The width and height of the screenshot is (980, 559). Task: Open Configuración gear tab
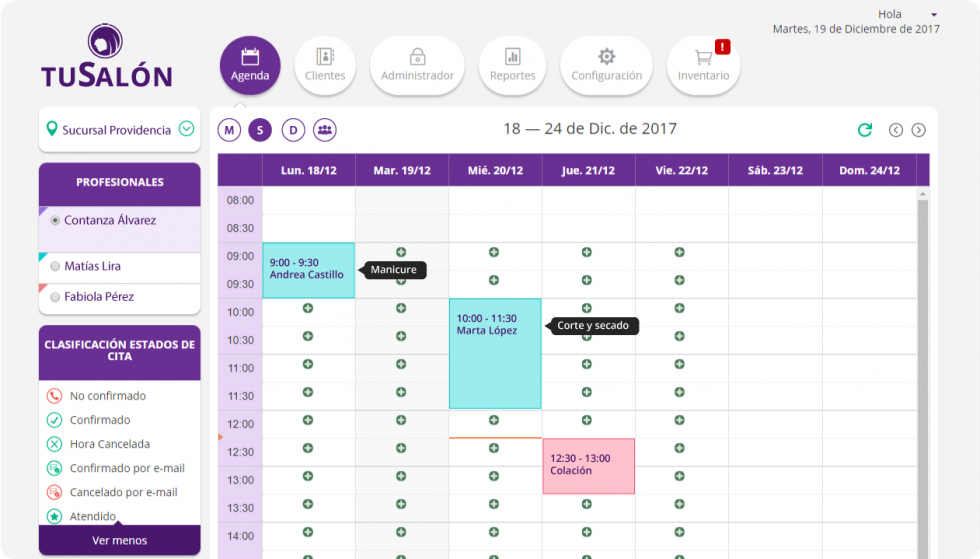tap(606, 66)
